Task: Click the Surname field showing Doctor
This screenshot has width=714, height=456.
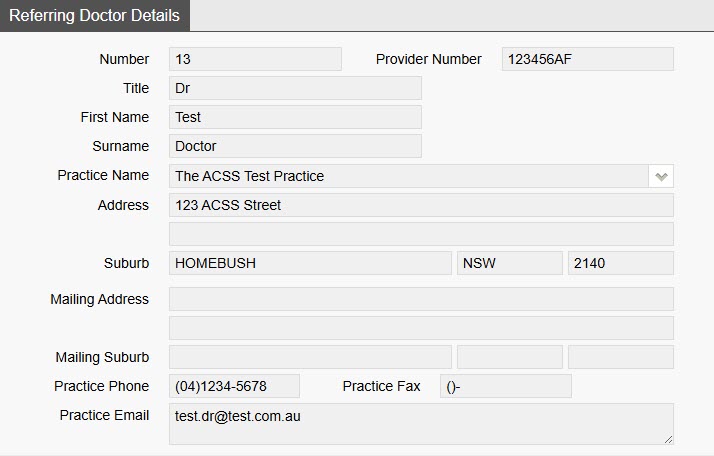Action: pyautogui.click(x=295, y=146)
